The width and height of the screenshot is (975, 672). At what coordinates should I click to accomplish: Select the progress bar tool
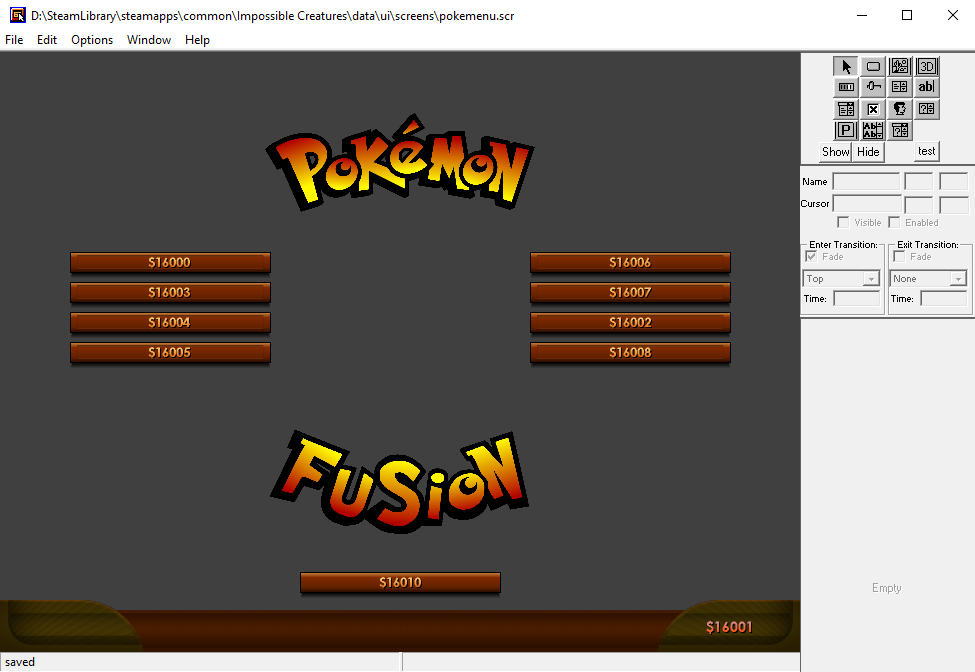(846, 87)
